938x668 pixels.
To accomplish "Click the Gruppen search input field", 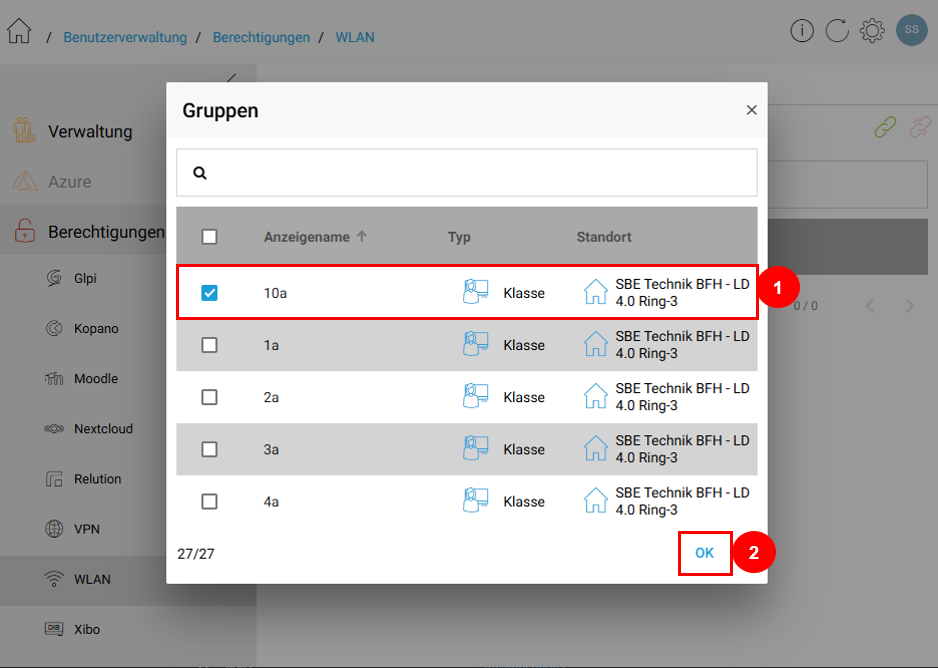I will 480,173.
